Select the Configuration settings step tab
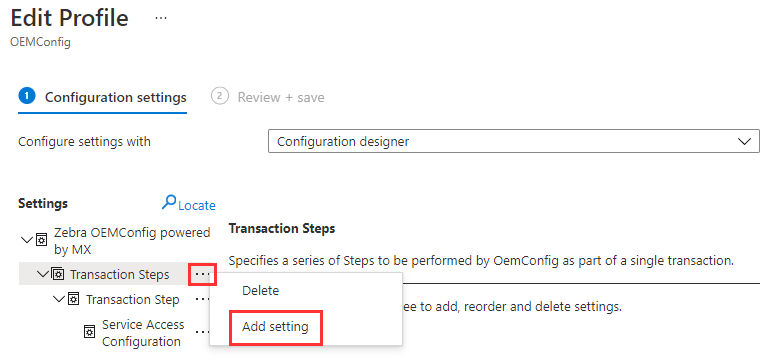This screenshot has width=776, height=360. (102, 97)
